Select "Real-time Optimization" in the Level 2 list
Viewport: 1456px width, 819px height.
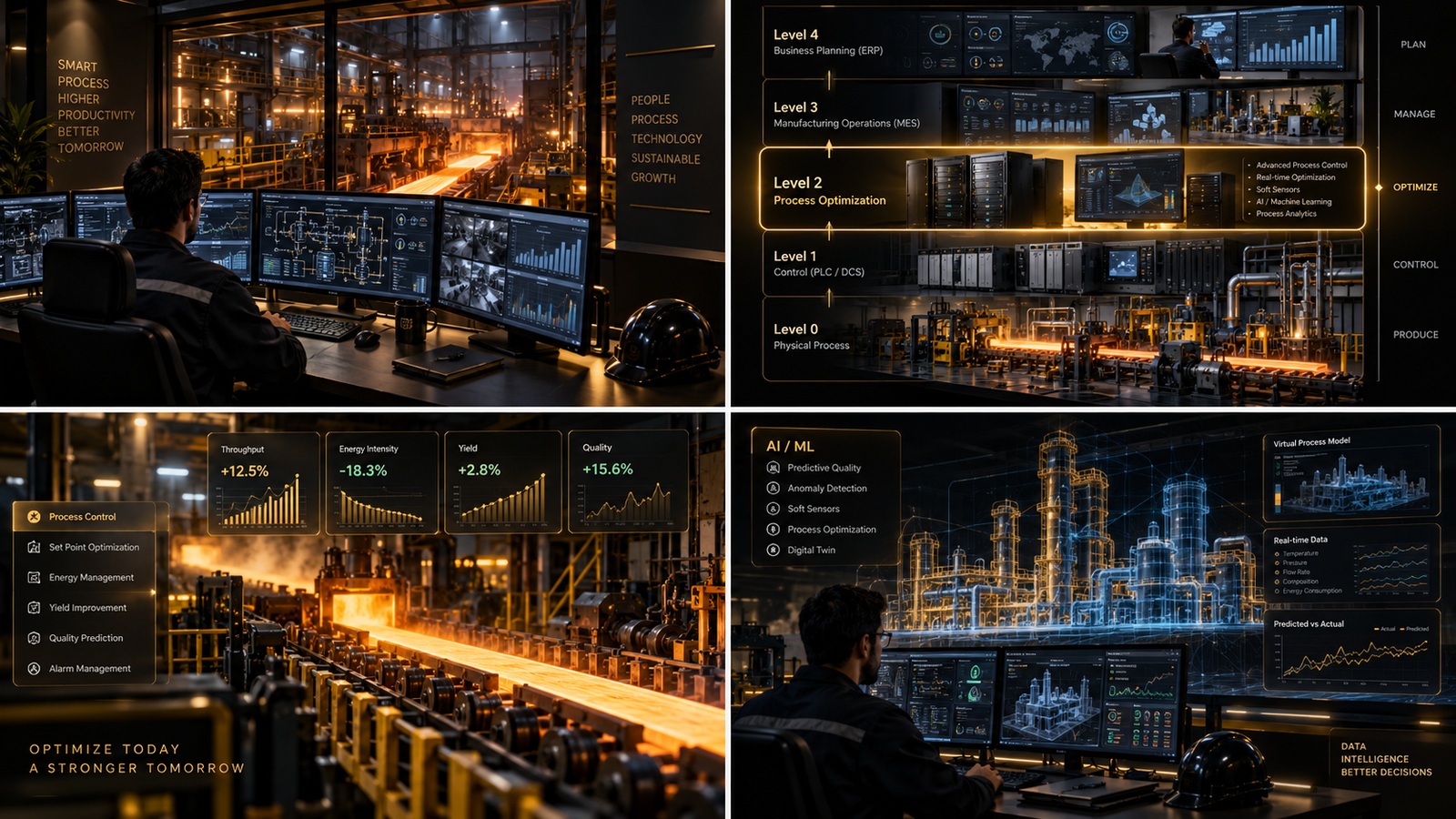pyautogui.click(x=1296, y=177)
